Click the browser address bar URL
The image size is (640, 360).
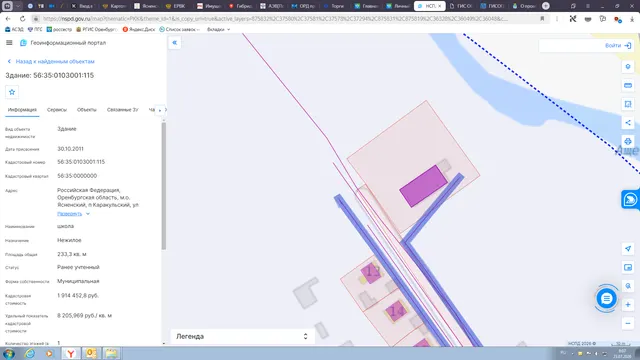276,19
